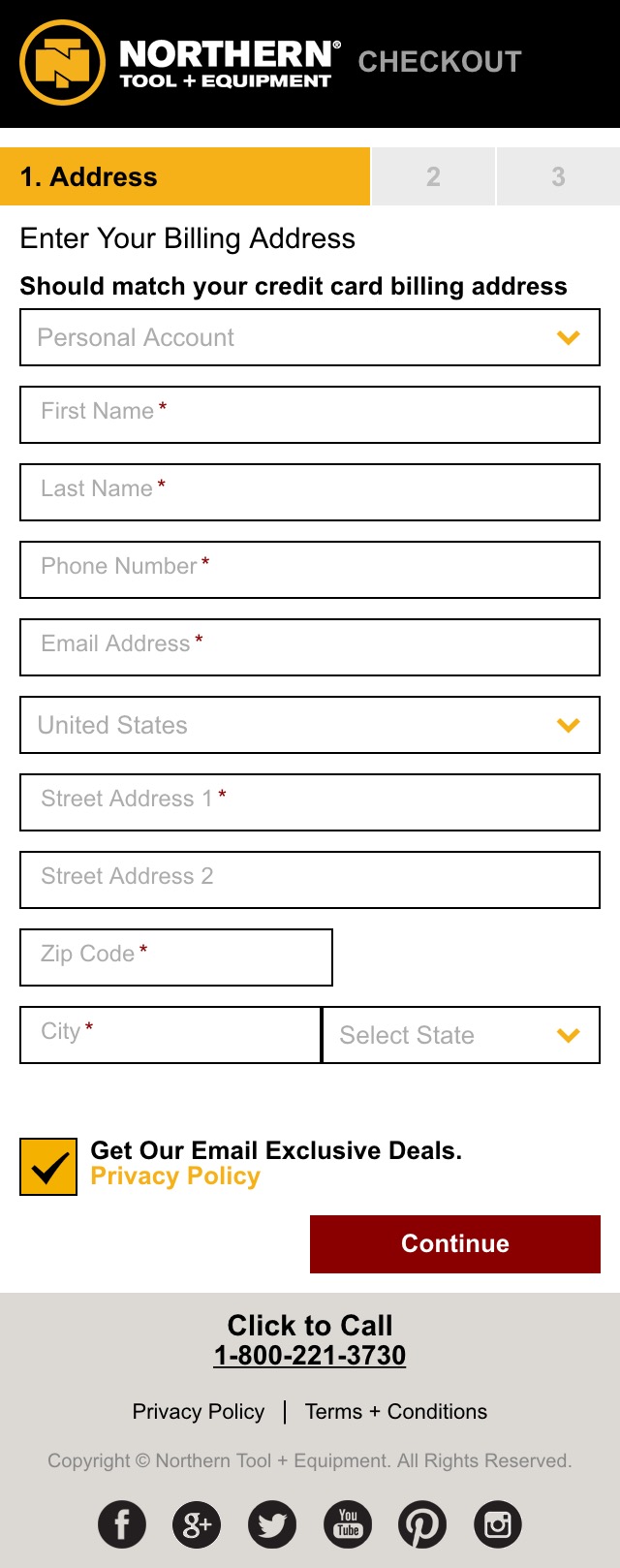Uncheck the Email Exclusive Deals checkbox
Viewport: 620px width, 1568px height.
click(x=48, y=1167)
